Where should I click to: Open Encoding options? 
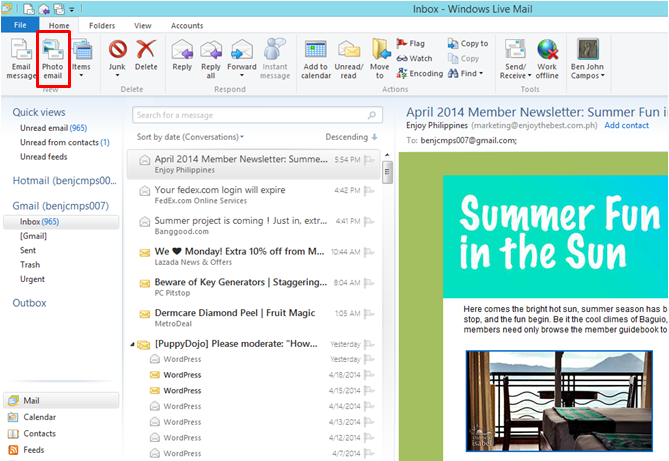420,73
